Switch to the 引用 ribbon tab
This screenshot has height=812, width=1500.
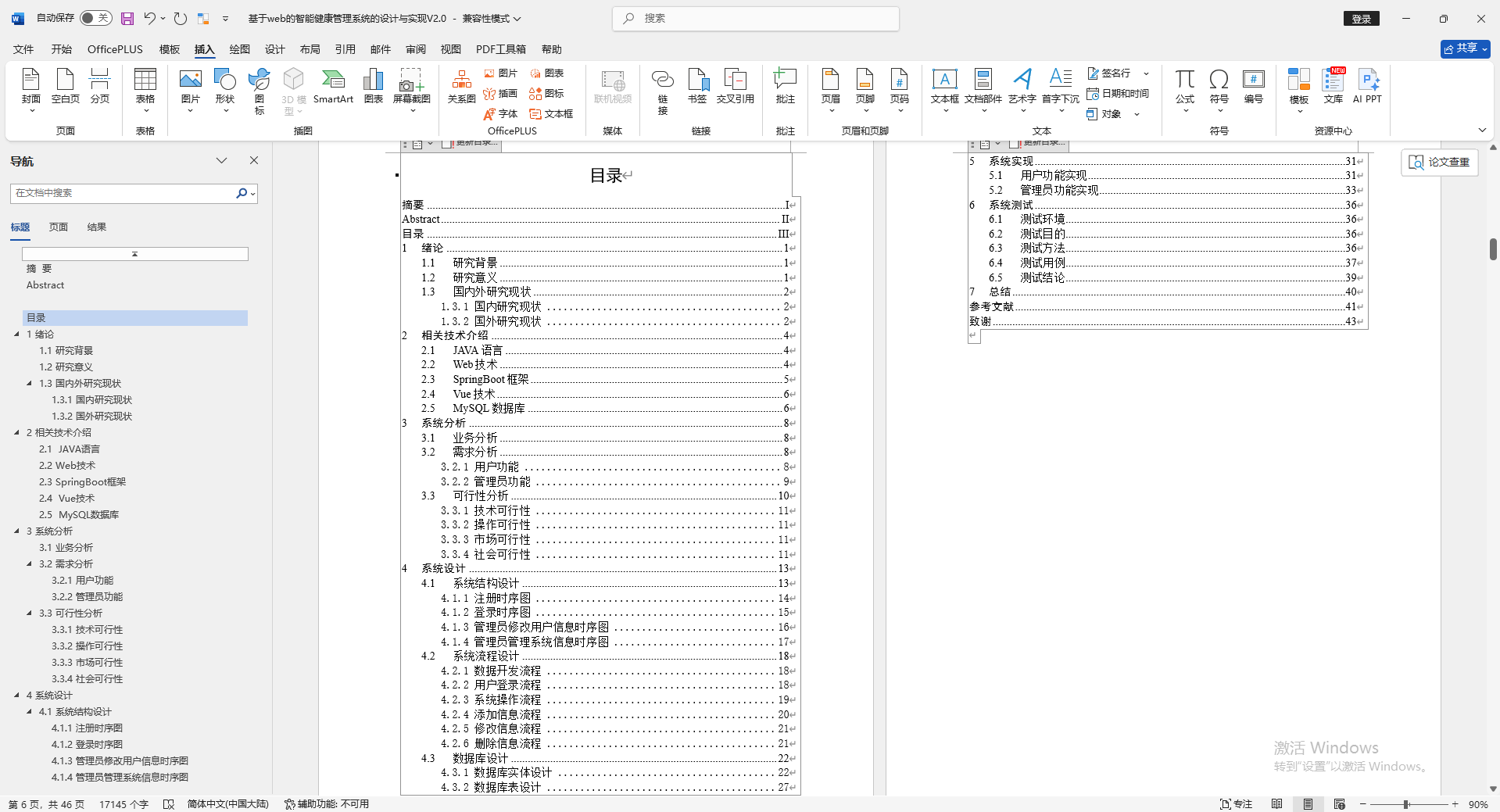coord(345,48)
